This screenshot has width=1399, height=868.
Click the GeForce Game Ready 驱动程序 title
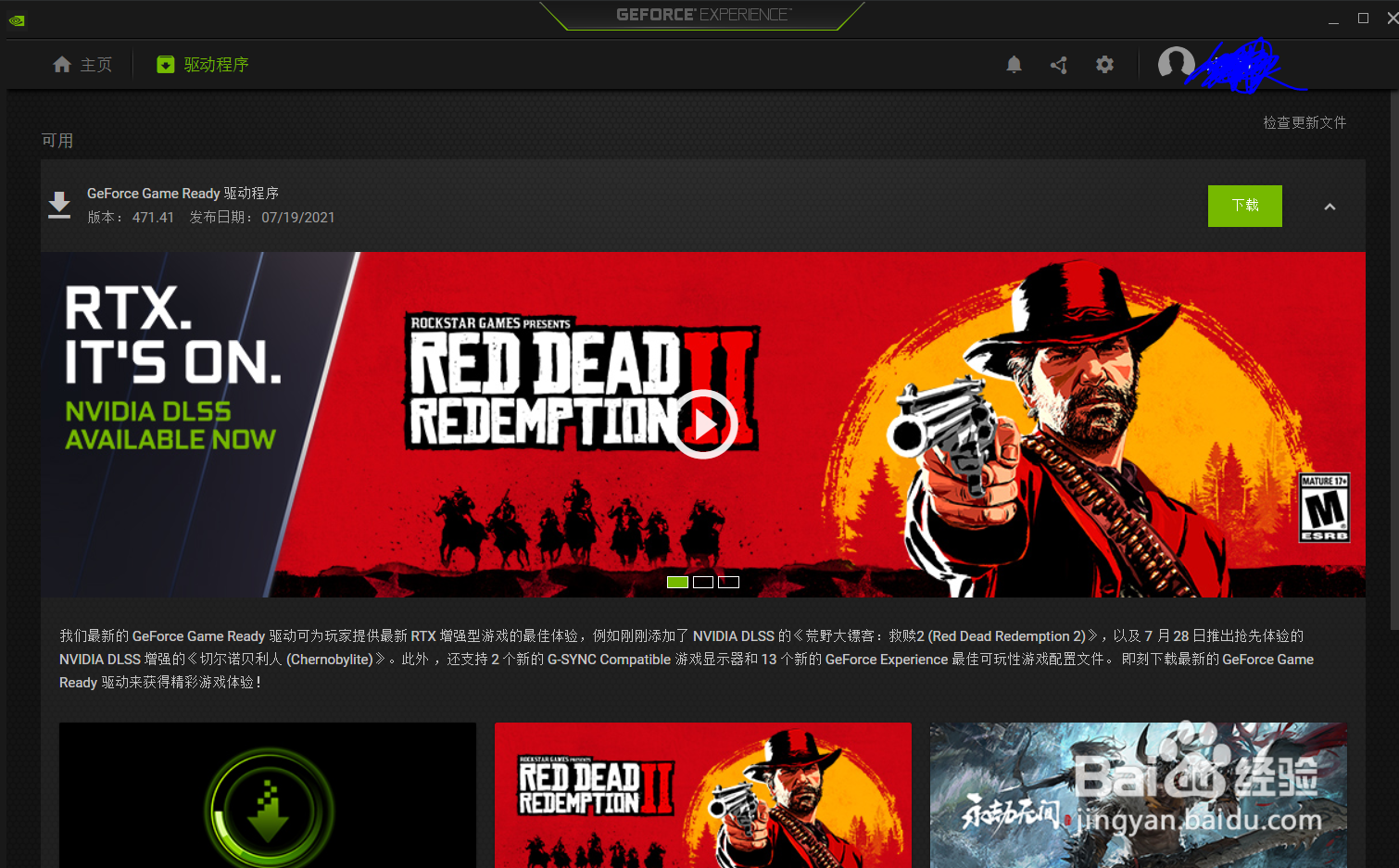183,194
